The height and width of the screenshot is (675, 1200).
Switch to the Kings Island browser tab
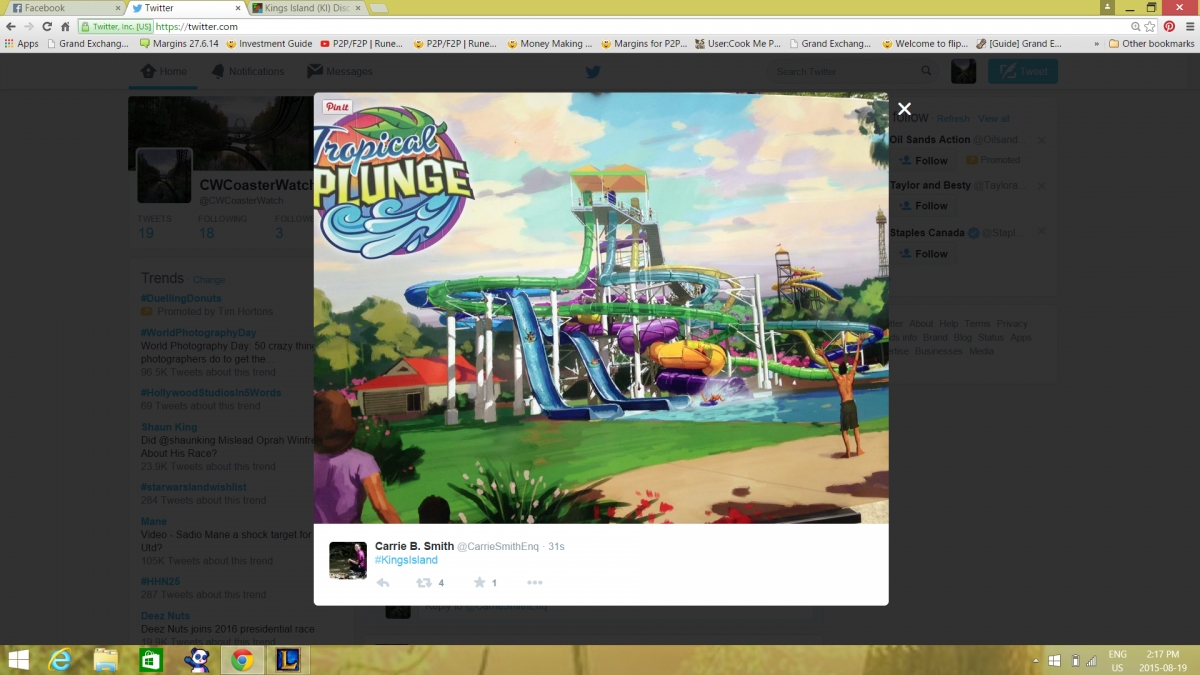coord(306,8)
